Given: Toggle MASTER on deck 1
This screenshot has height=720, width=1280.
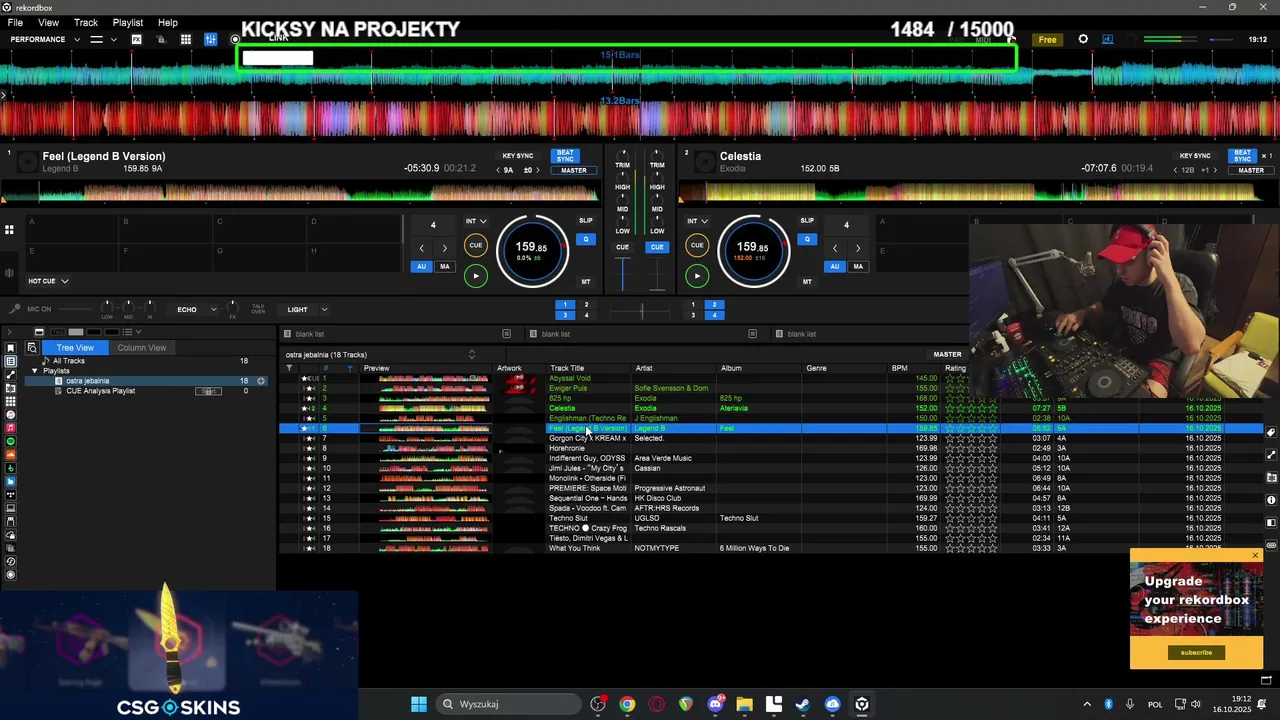Looking at the screenshot, I should tap(574, 170).
